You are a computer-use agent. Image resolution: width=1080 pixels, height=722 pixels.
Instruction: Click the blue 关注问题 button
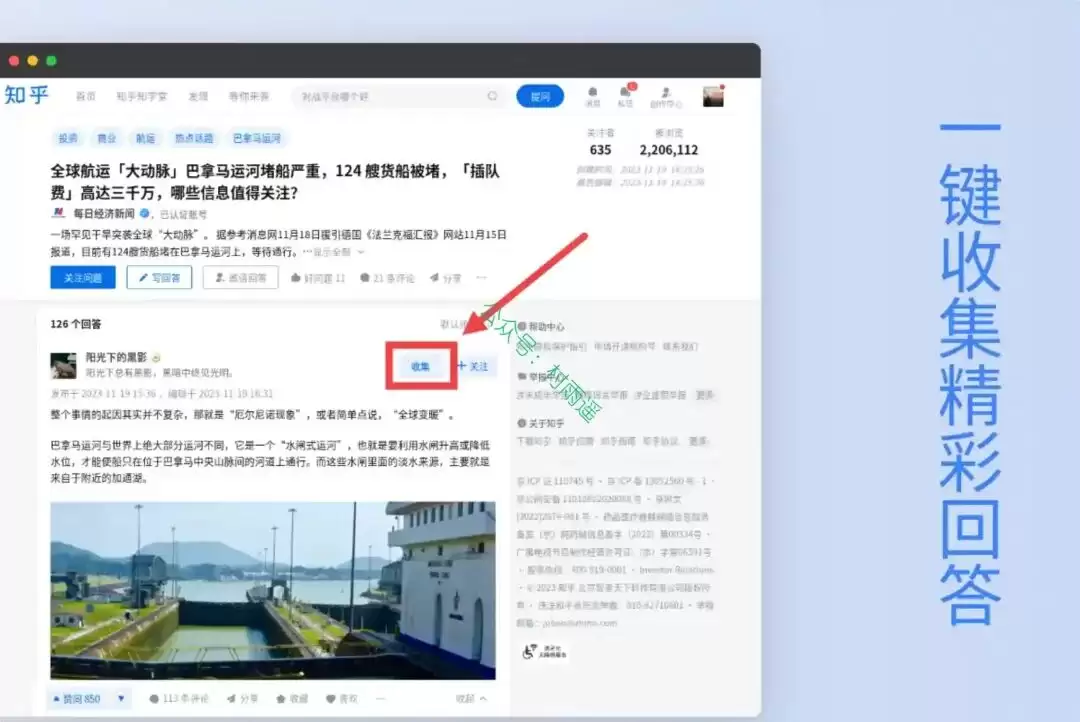click(x=83, y=278)
